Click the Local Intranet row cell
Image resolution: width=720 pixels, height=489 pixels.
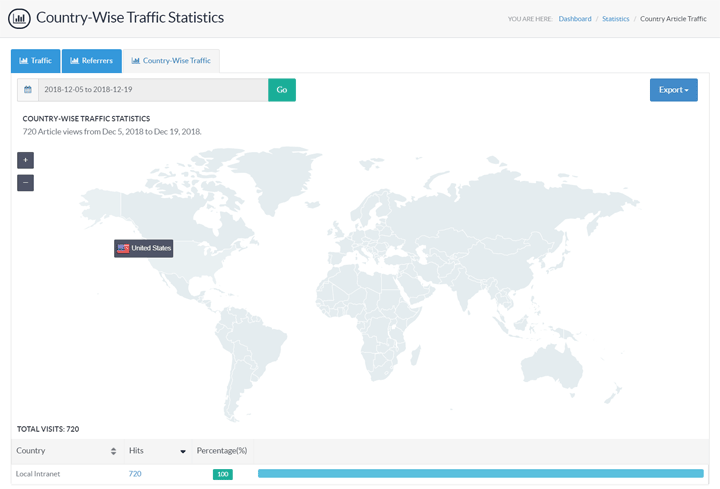(38, 474)
